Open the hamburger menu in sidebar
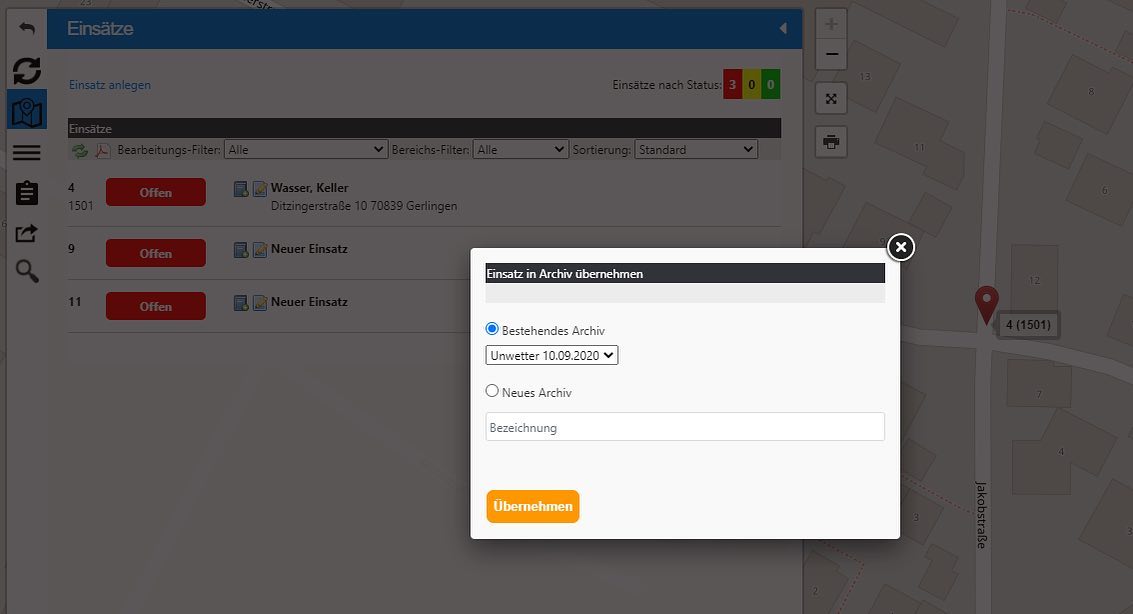The height and width of the screenshot is (614, 1133). point(27,152)
